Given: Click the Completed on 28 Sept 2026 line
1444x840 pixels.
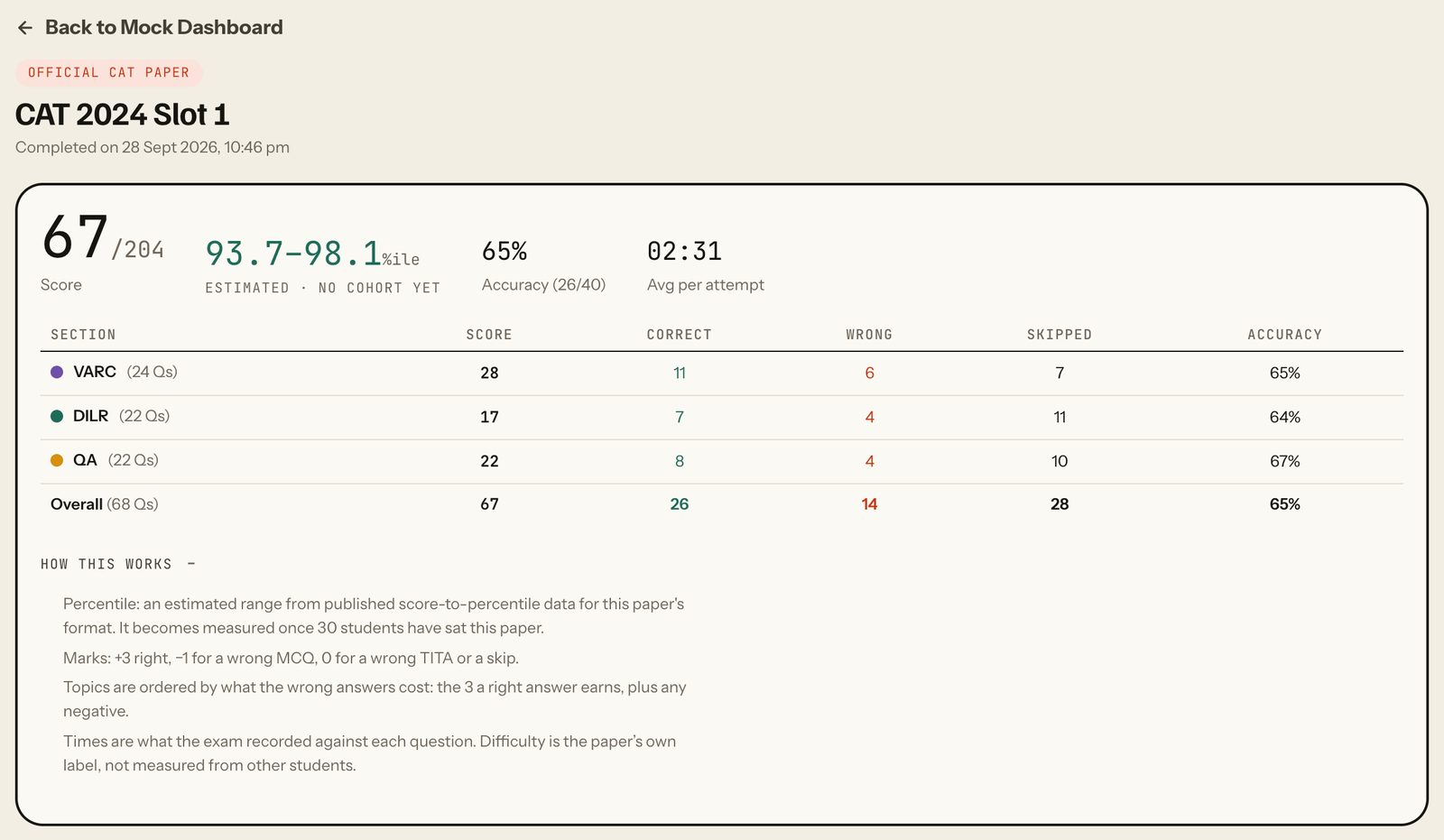Looking at the screenshot, I should pyautogui.click(x=153, y=147).
